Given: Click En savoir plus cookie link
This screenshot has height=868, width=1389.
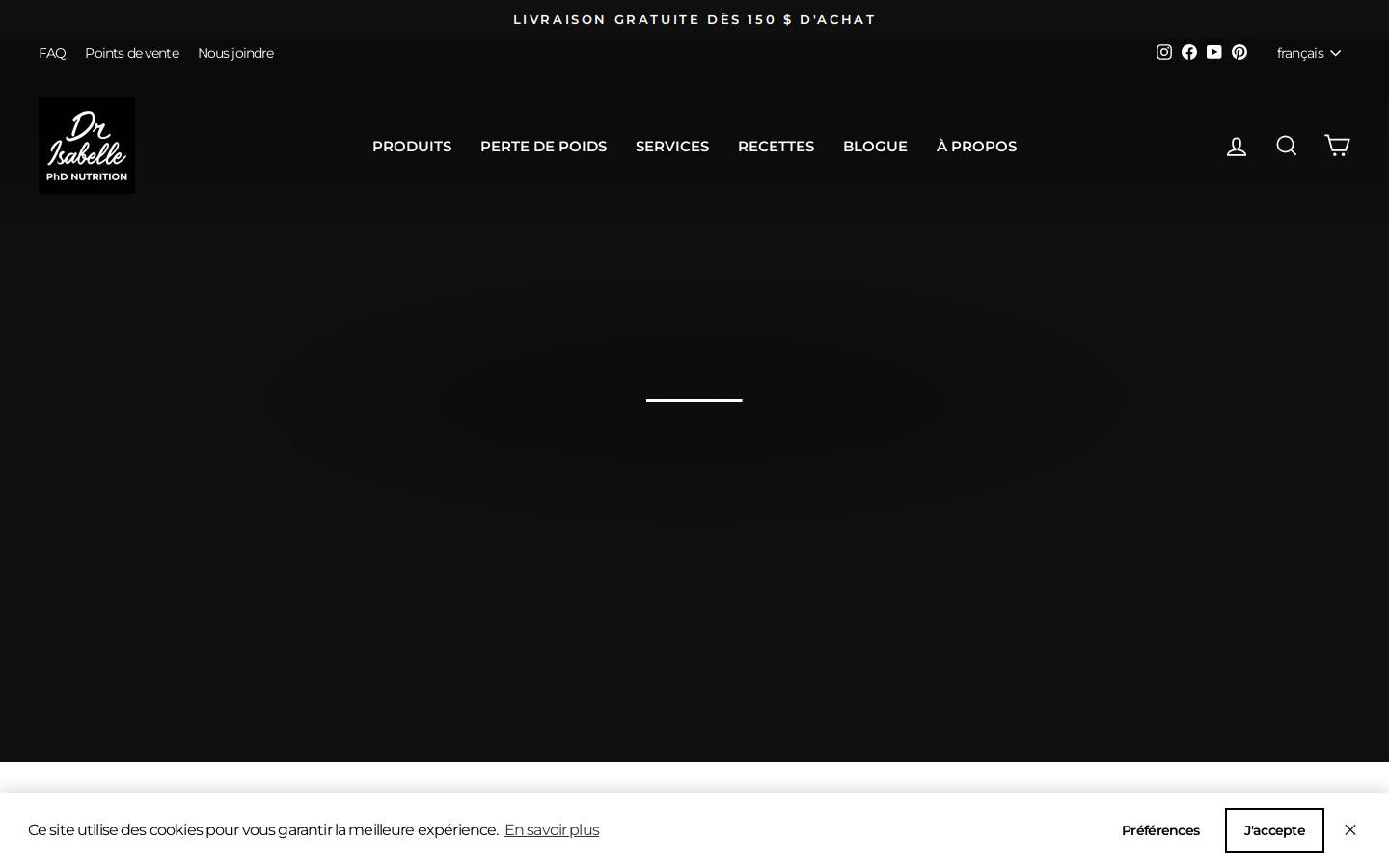Looking at the screenshot, I should click(x=552, y=830).
